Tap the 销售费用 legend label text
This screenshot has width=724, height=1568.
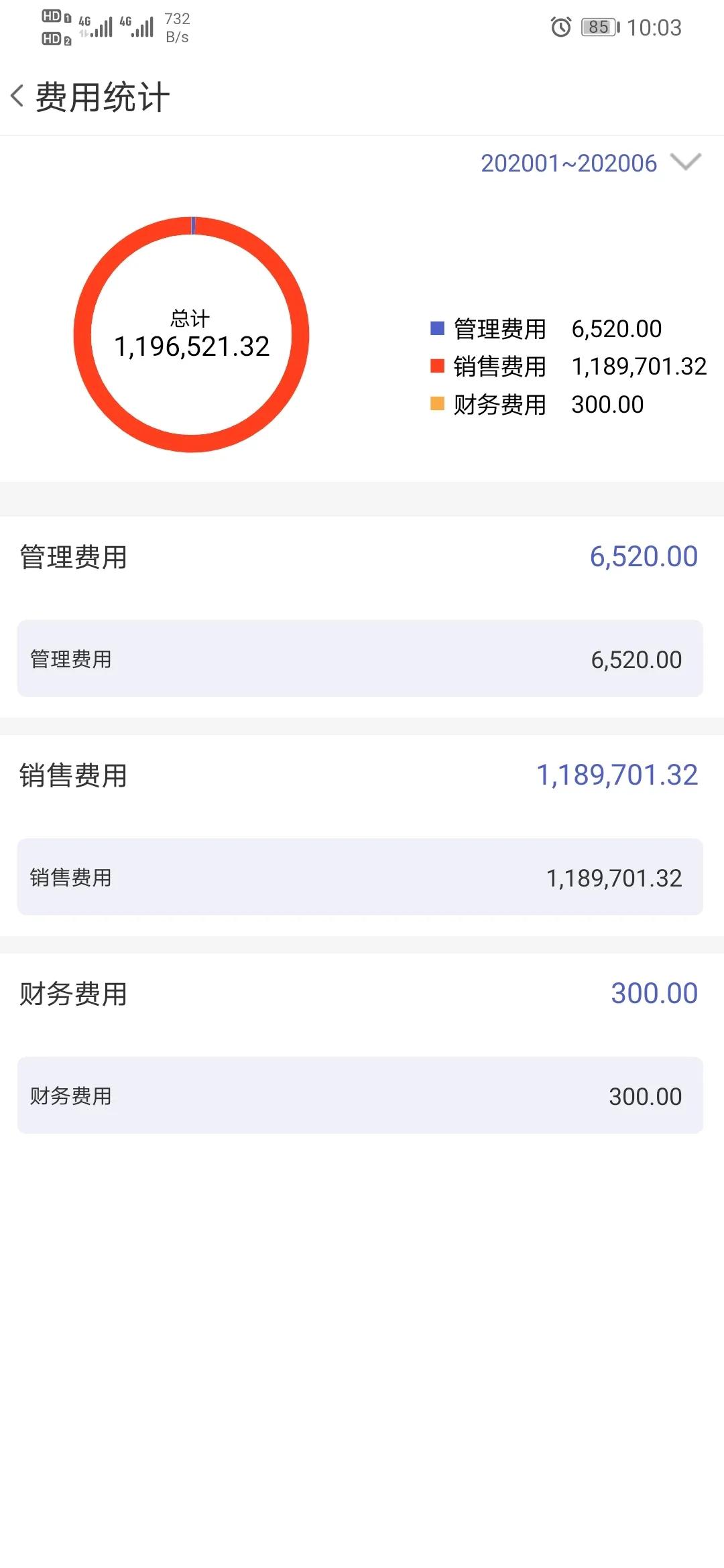tap(500, 367)
